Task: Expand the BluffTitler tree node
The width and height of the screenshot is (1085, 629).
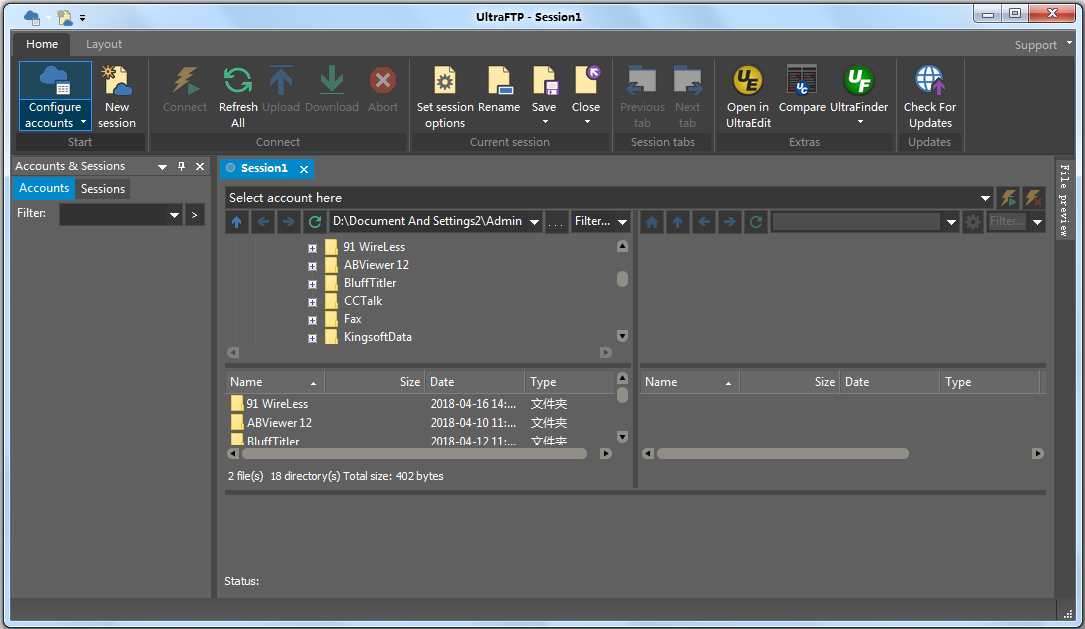Action: (x=313, y=283)
